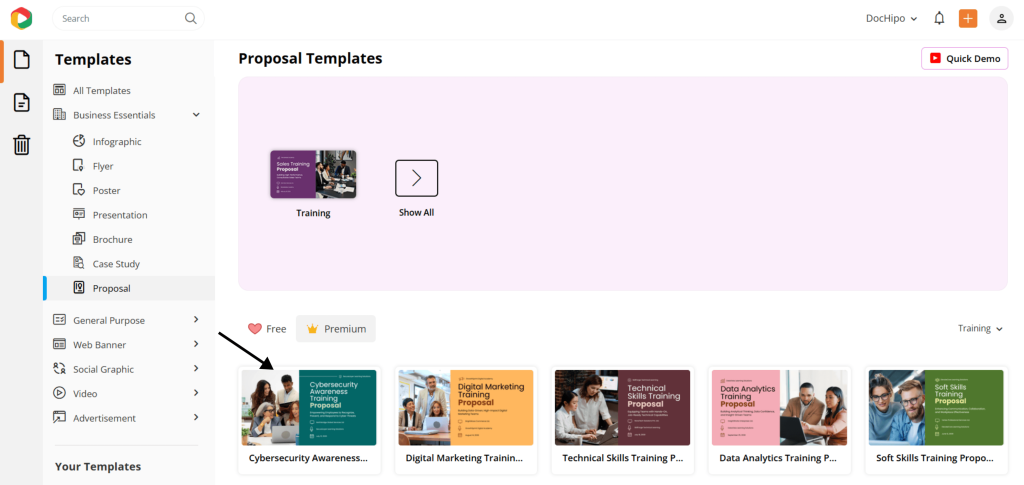Open Data Analytics Training Proposal thumbnail
1024x485 pixels.
(x=780, y=407)
